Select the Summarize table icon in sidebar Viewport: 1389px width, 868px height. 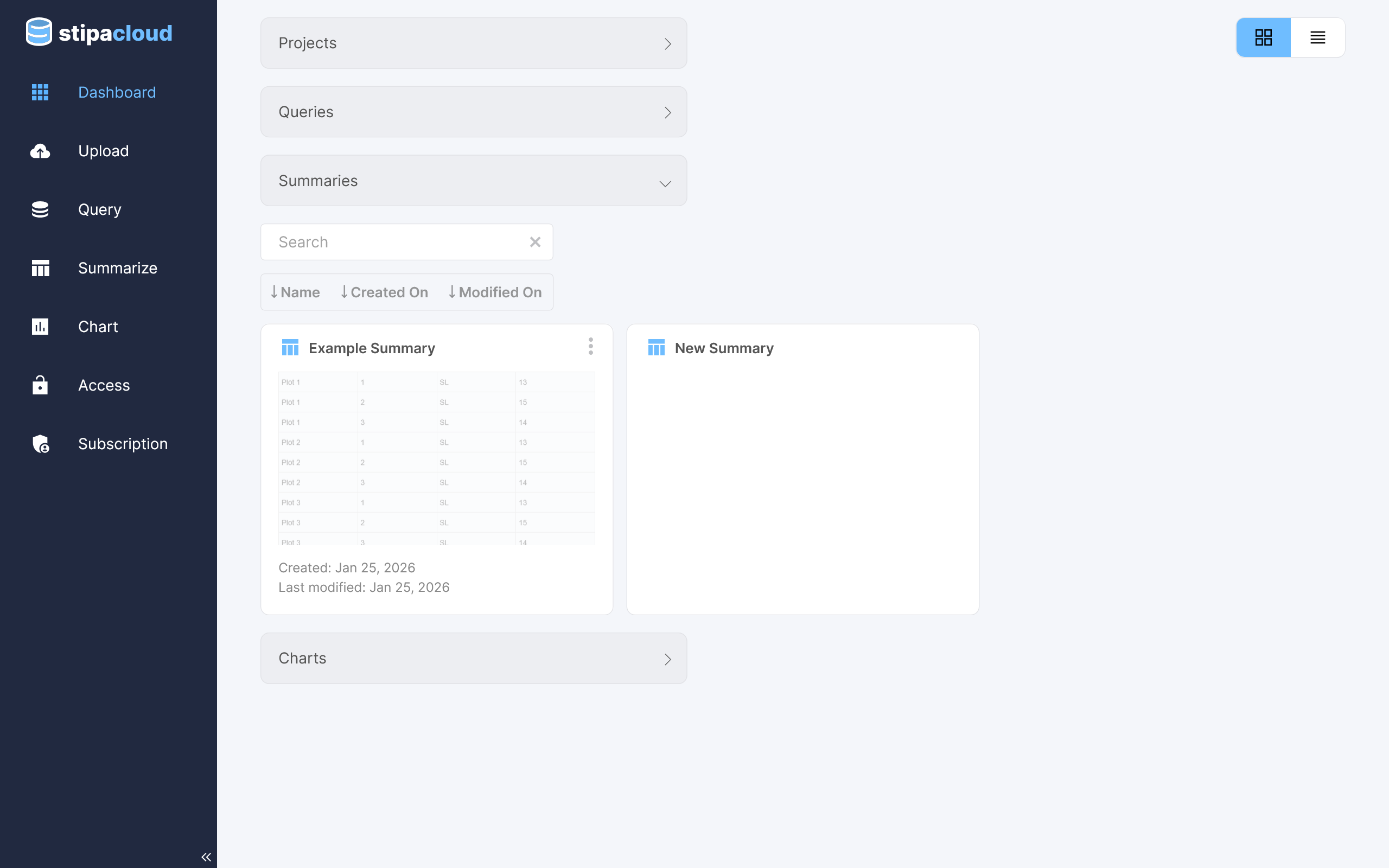coord(40,268)
